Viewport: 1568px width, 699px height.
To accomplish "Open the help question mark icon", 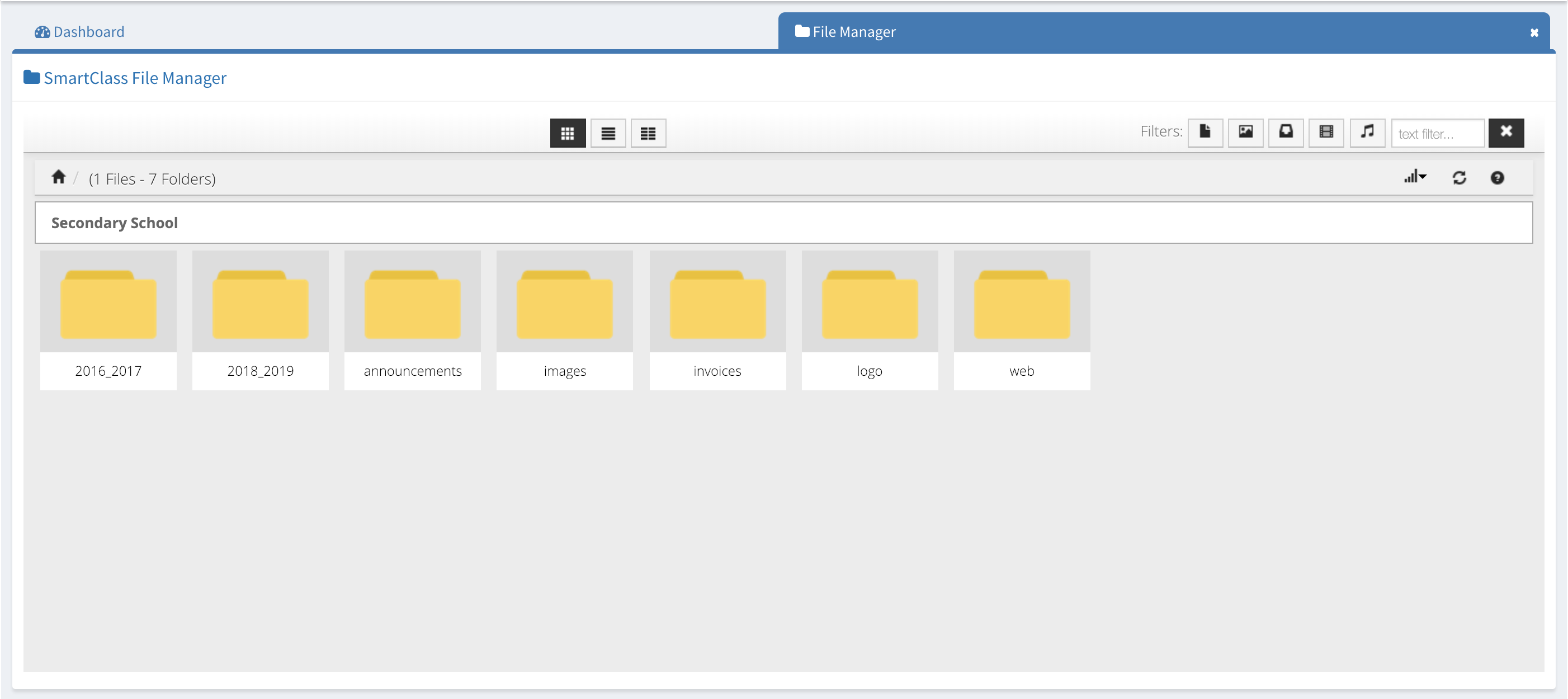I will (x=1497, y=178).
